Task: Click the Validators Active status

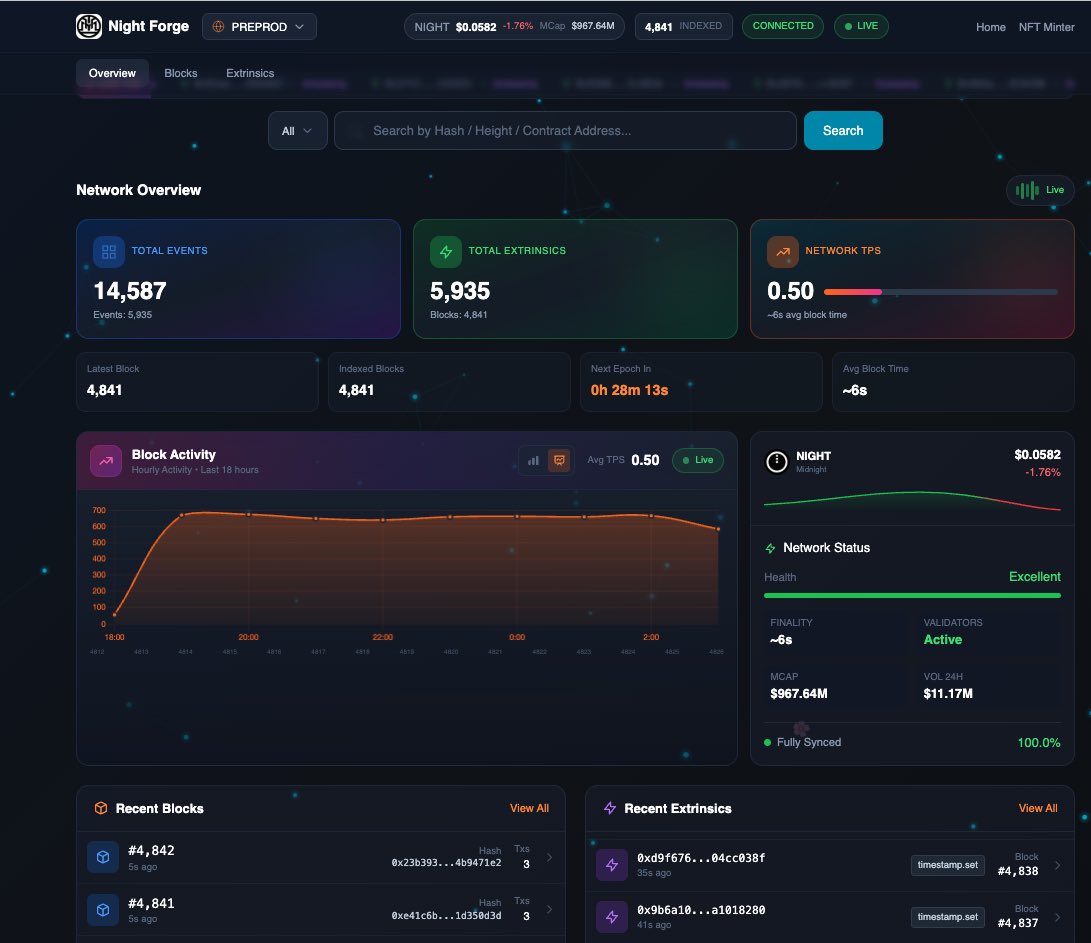Action: 943,640
